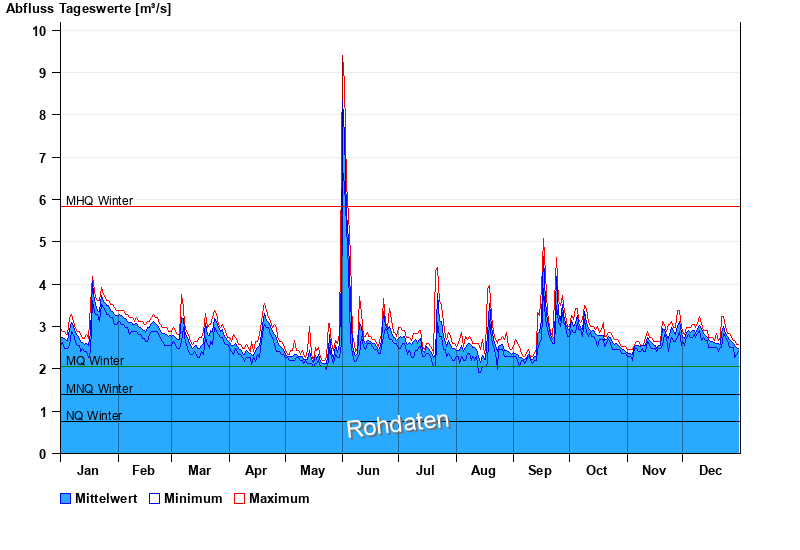
Task: Select the Mittelwert legend label
Action: point(106,498)
